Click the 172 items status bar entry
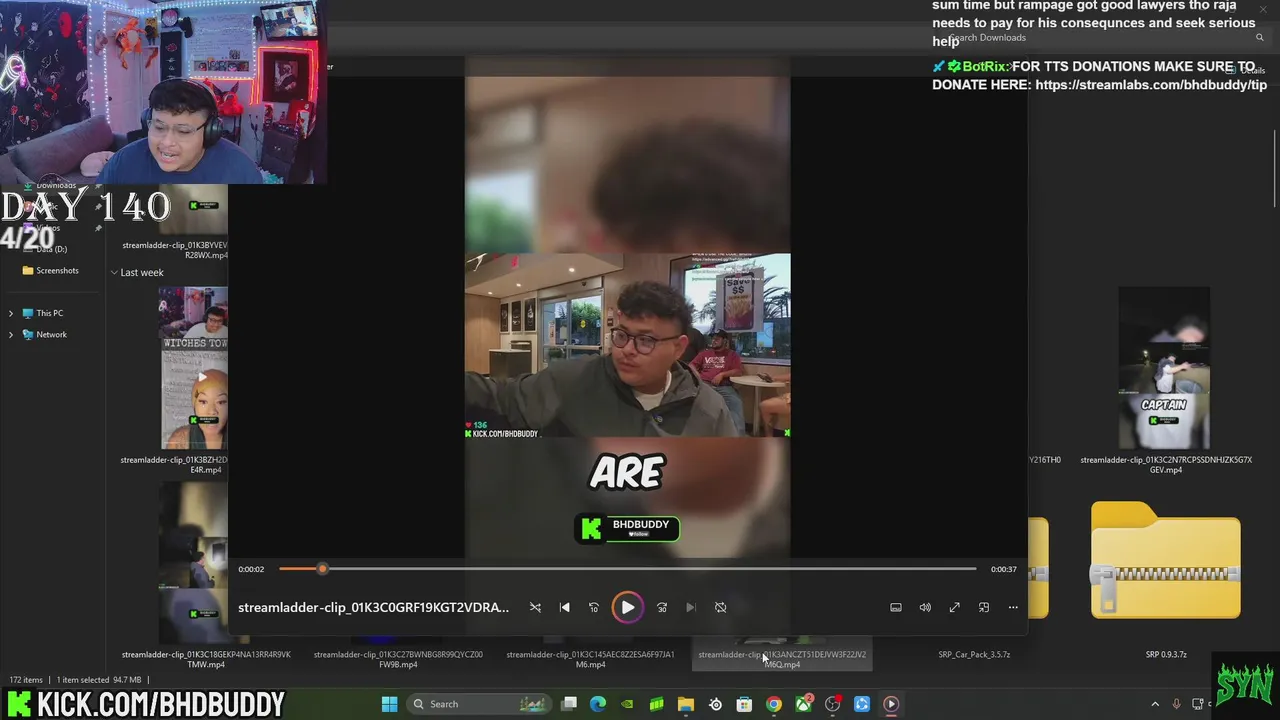The height and width of the screenshot is (720, 1280). coord(26,680)
